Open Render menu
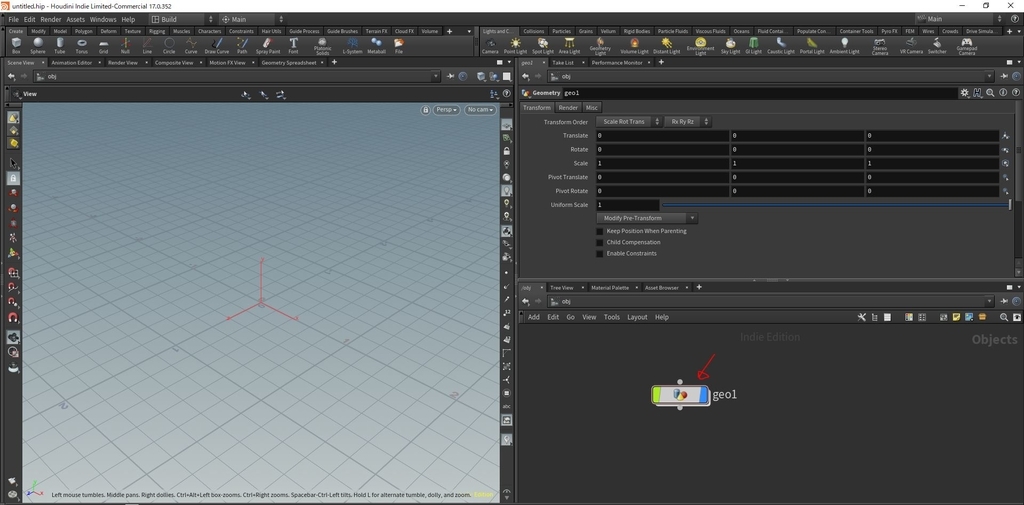 [51, 20]
